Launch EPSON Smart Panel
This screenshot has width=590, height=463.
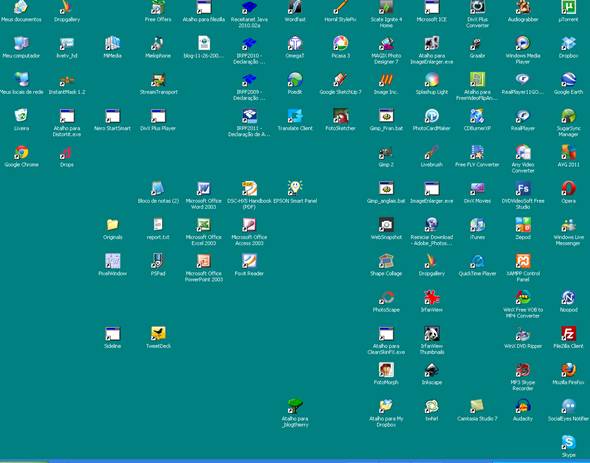point(295,188)
